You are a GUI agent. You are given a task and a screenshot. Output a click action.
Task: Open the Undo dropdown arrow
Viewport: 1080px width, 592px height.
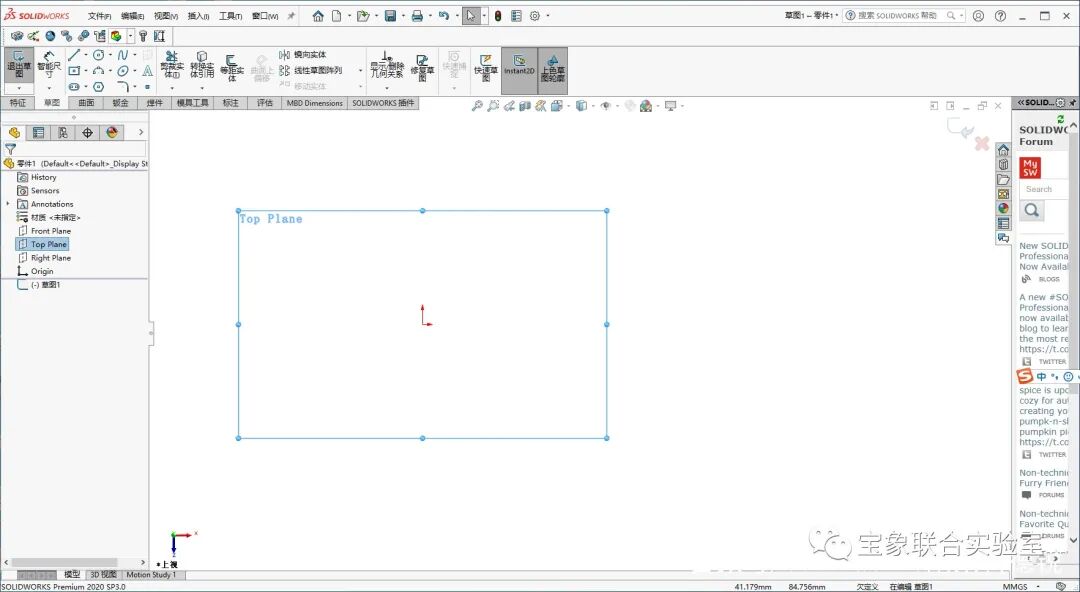point(457,16)
